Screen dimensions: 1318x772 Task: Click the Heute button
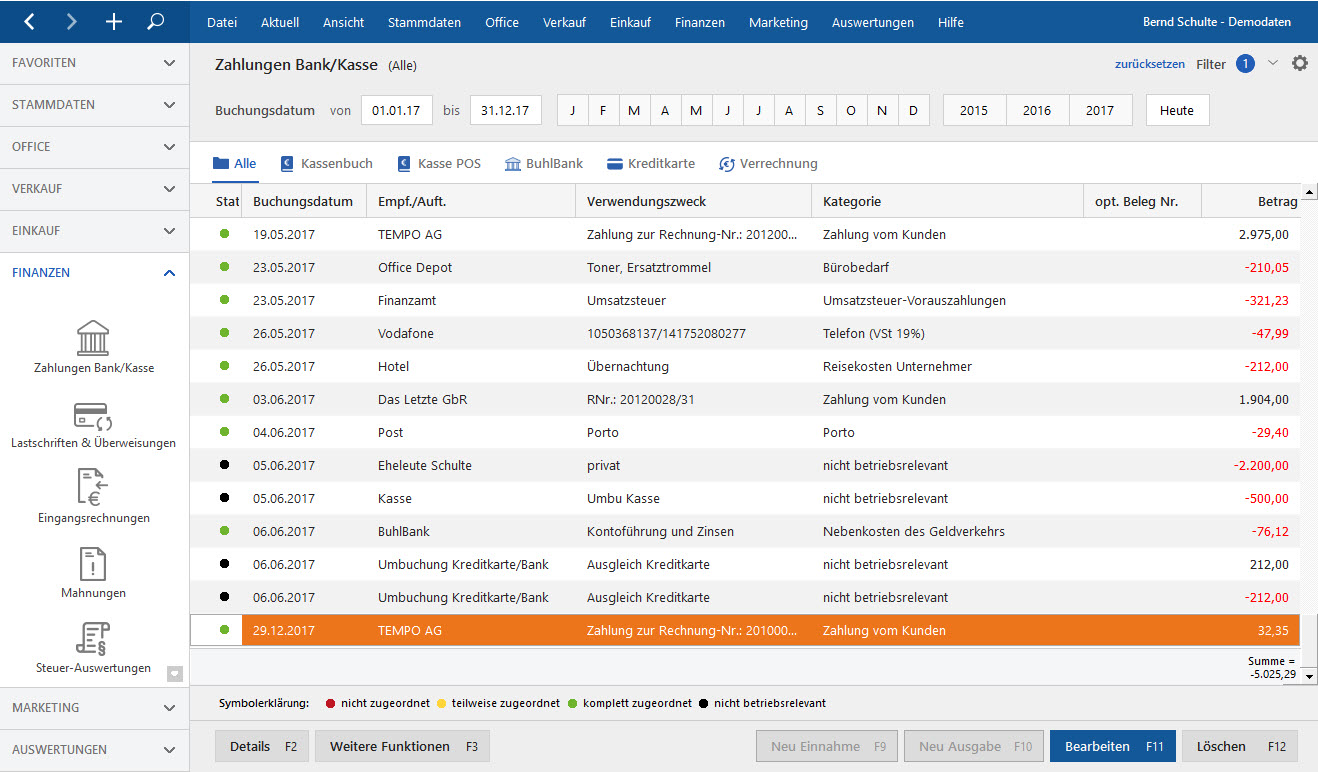tap(1177, 110)
